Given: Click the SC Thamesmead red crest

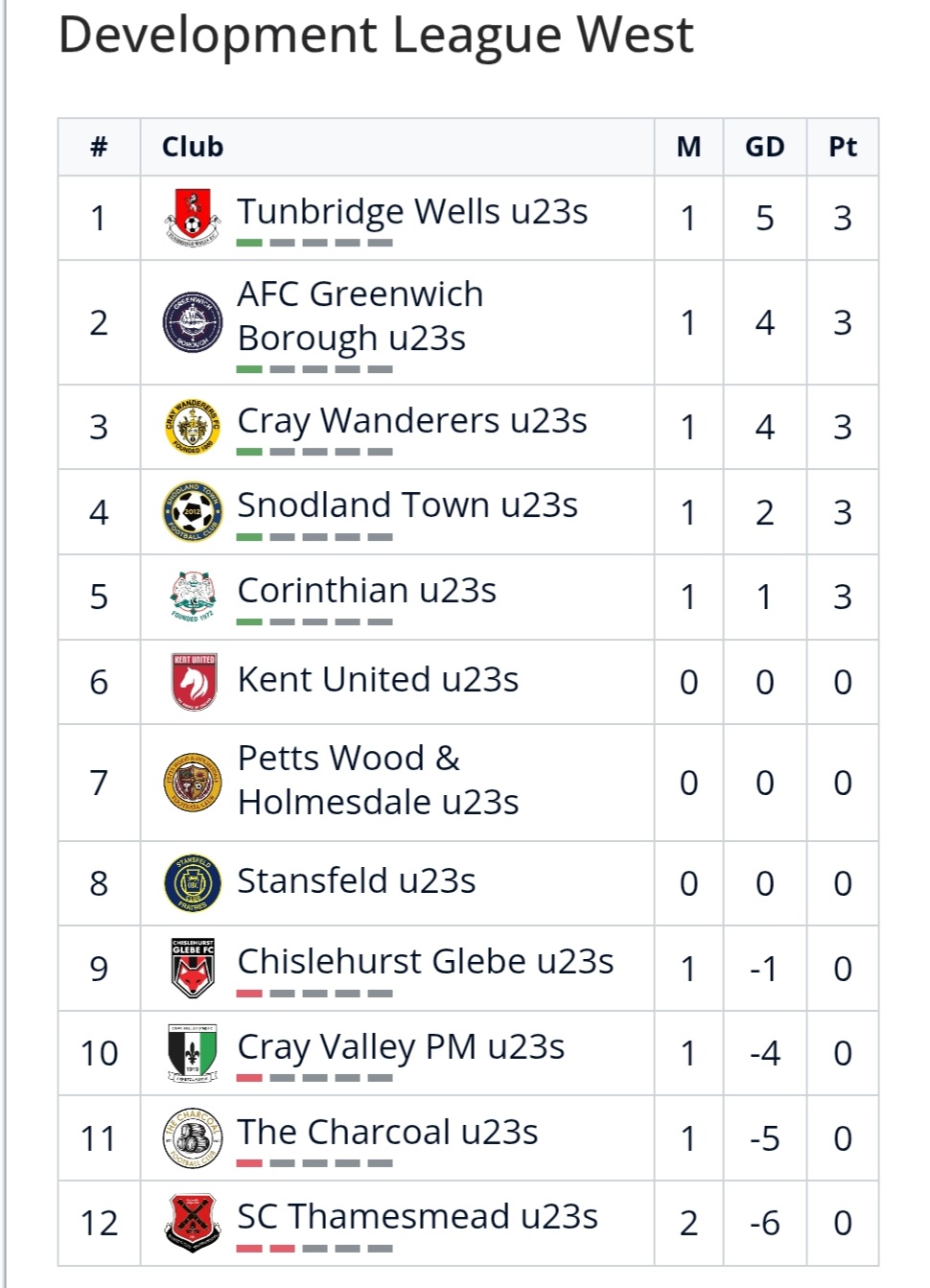Looking at the screenshot, I should tap(192, 1223).
